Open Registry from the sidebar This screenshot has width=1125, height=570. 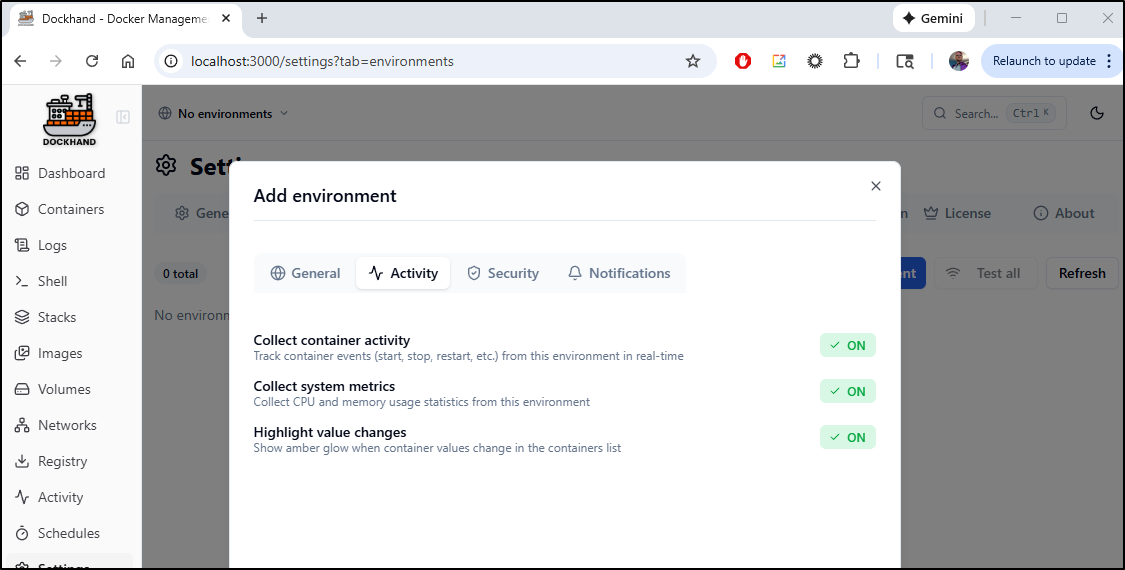62,461
